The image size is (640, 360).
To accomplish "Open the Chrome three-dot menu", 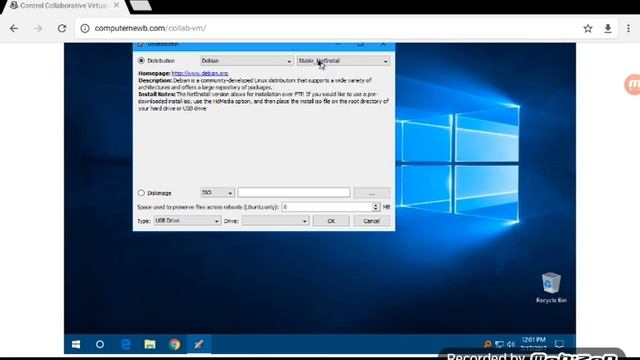I will click(628, 28).
